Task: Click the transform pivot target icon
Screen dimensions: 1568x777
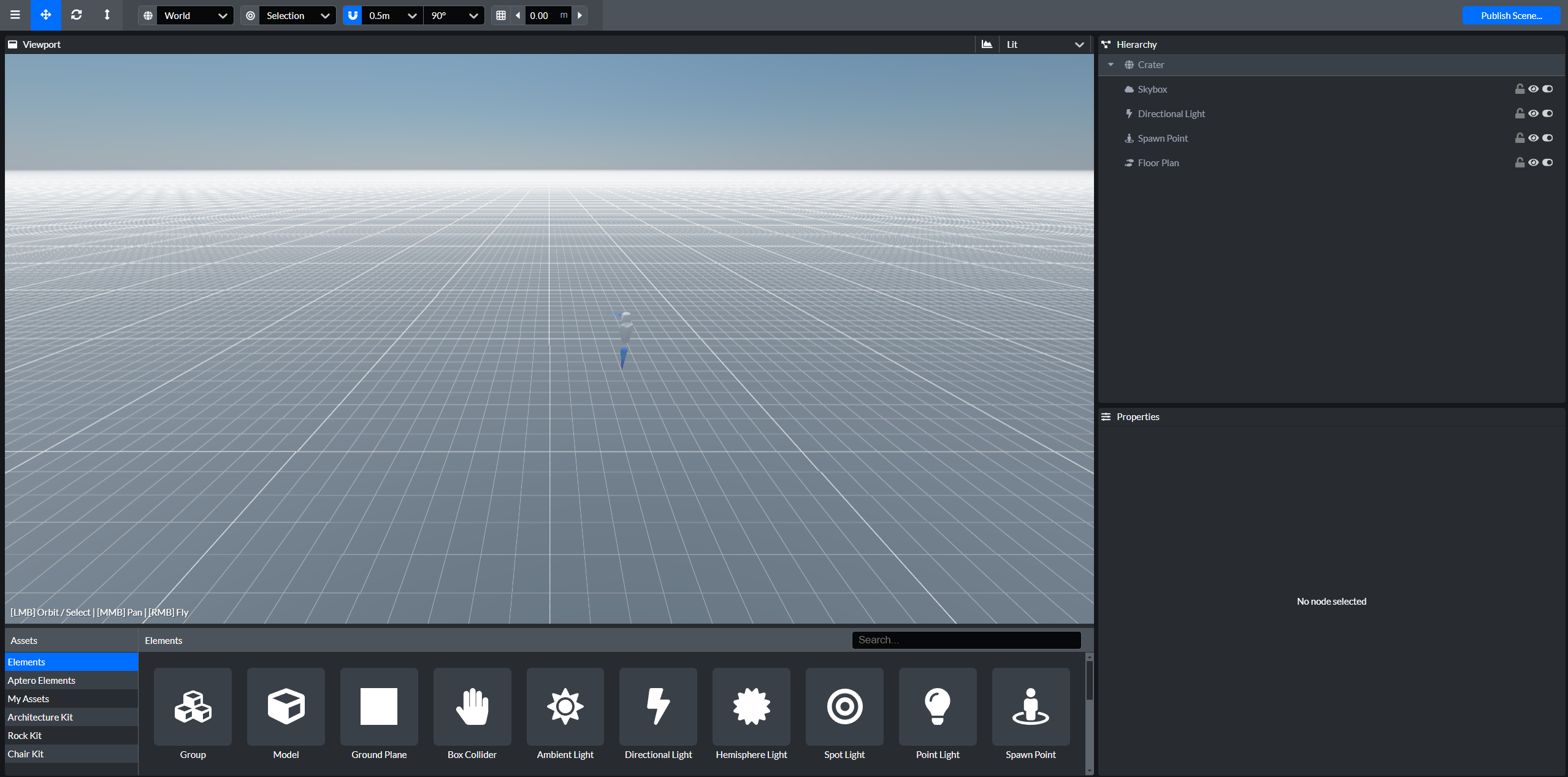Action: [250, 15]
